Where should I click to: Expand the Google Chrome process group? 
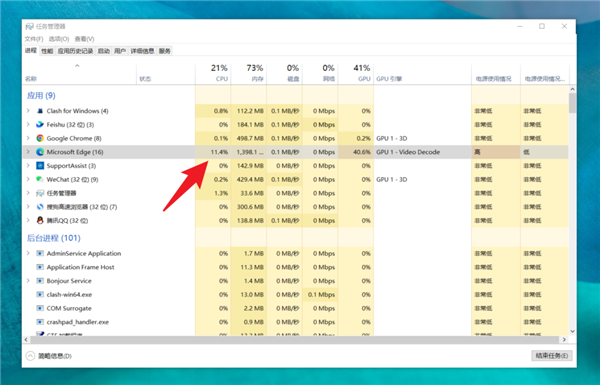28,138
